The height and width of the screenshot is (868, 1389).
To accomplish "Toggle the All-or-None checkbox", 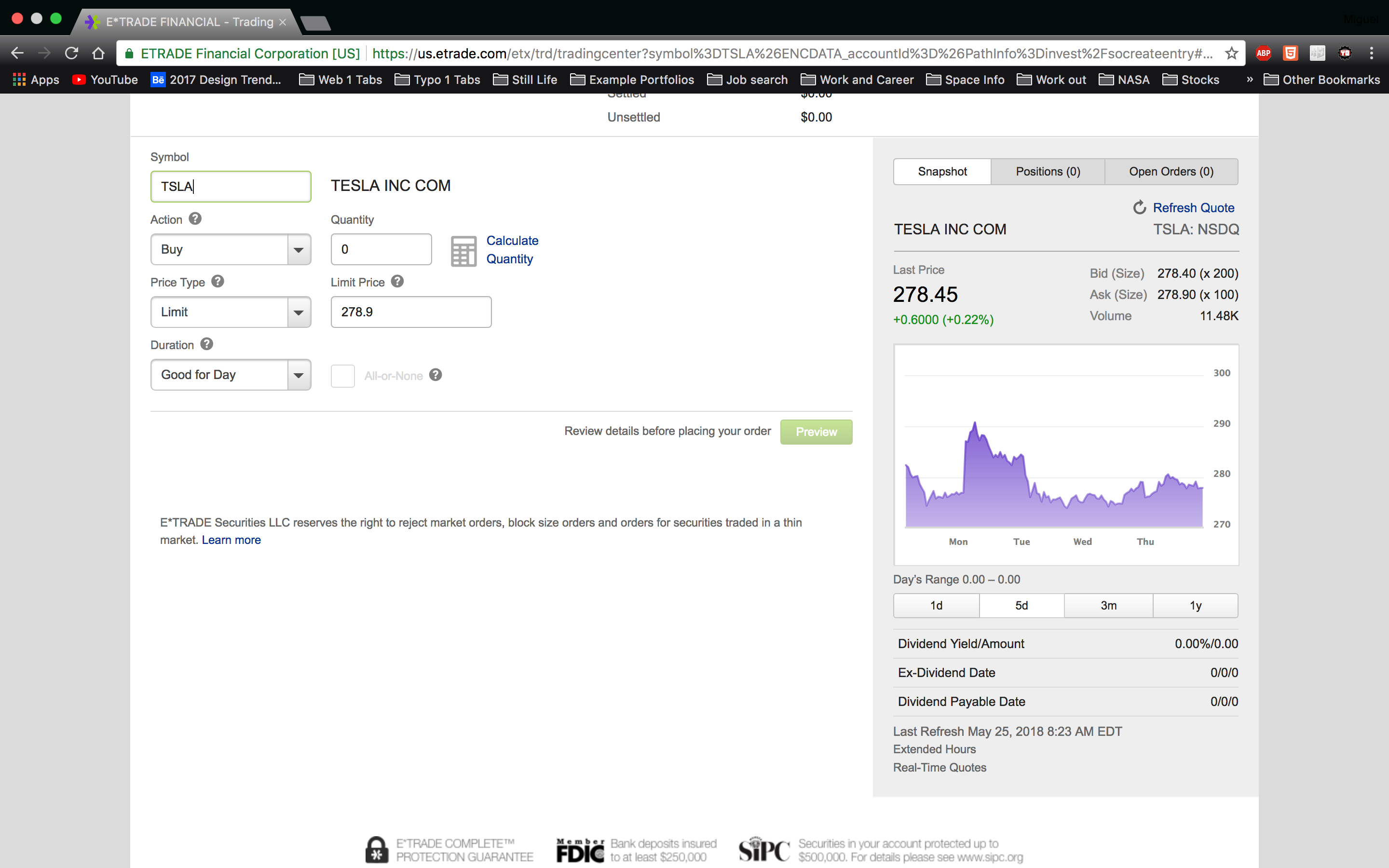I will pyautogui.click(x=342, y=376).
